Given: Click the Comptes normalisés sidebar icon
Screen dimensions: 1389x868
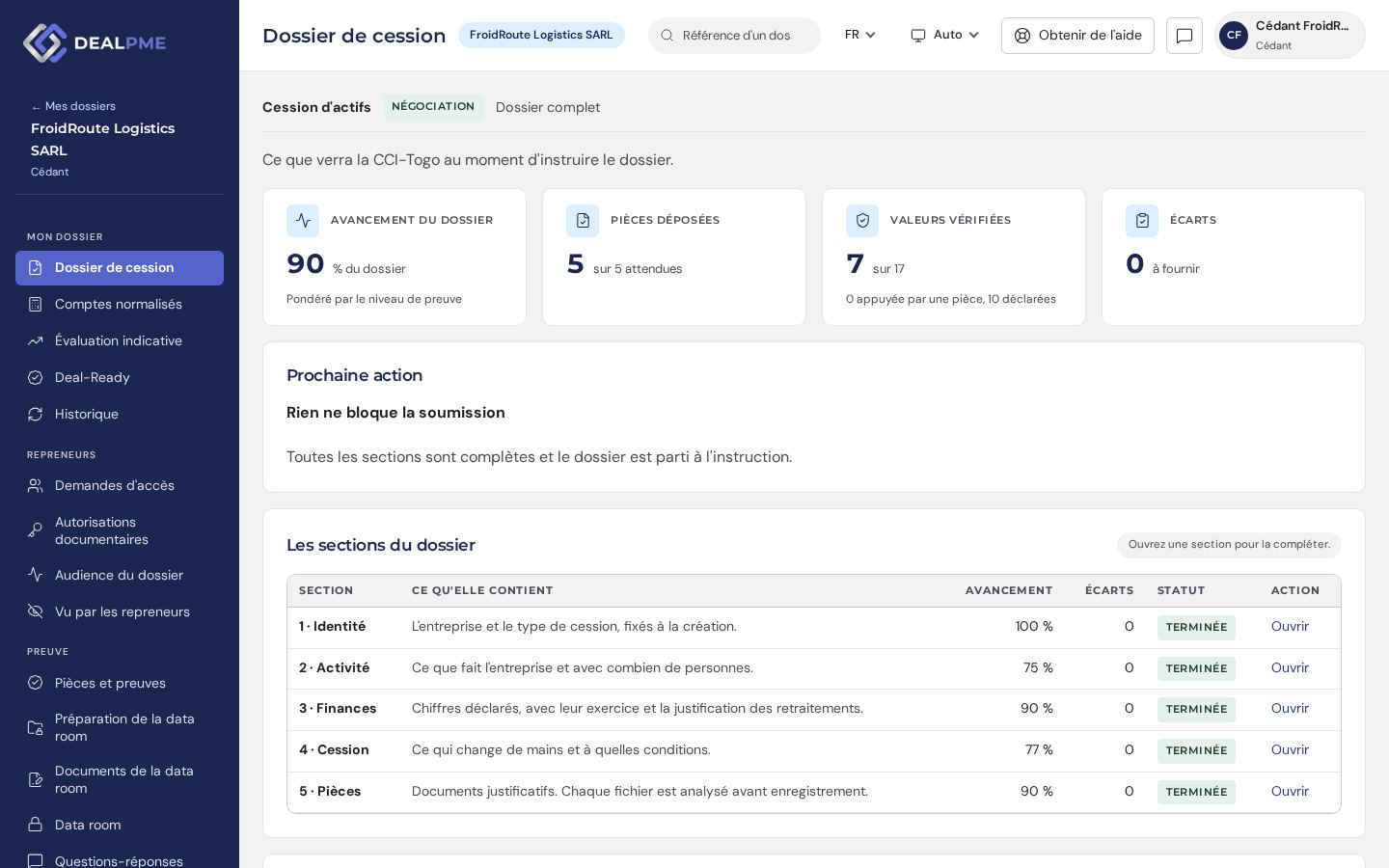Looking at the screenshot, I should click(36, 305).
